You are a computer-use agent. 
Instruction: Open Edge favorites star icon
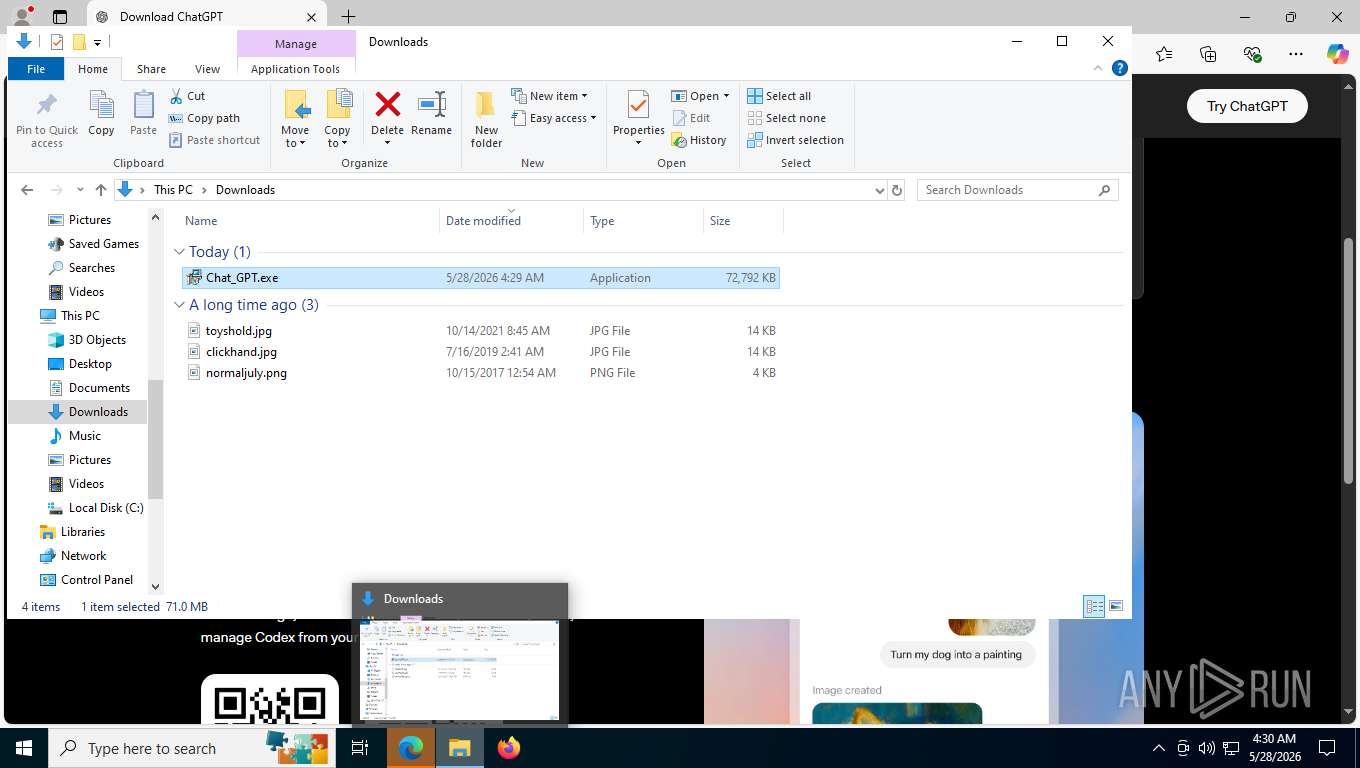(1163, 54)
